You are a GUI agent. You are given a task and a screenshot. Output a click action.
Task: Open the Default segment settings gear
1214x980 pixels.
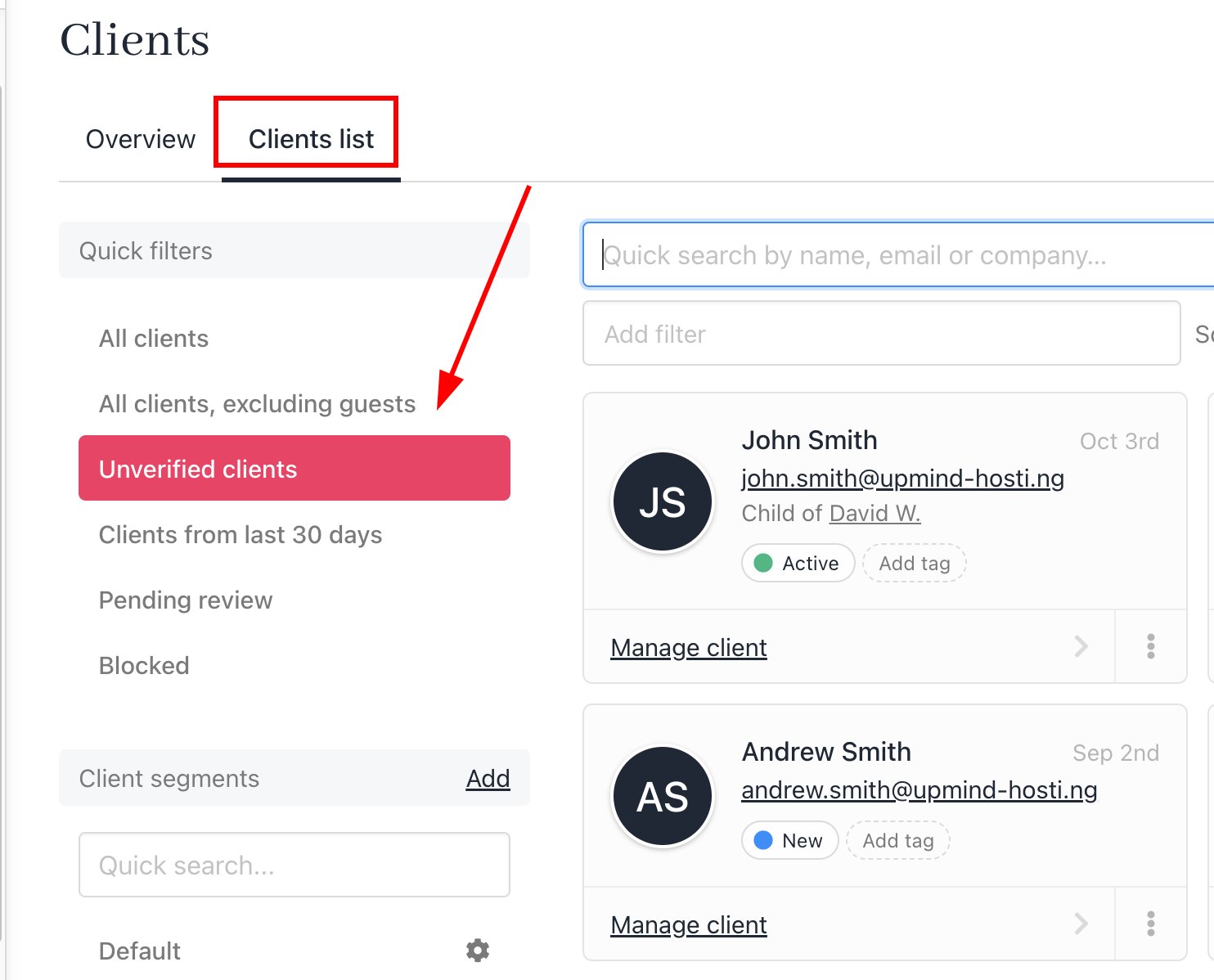click(478, 950)
